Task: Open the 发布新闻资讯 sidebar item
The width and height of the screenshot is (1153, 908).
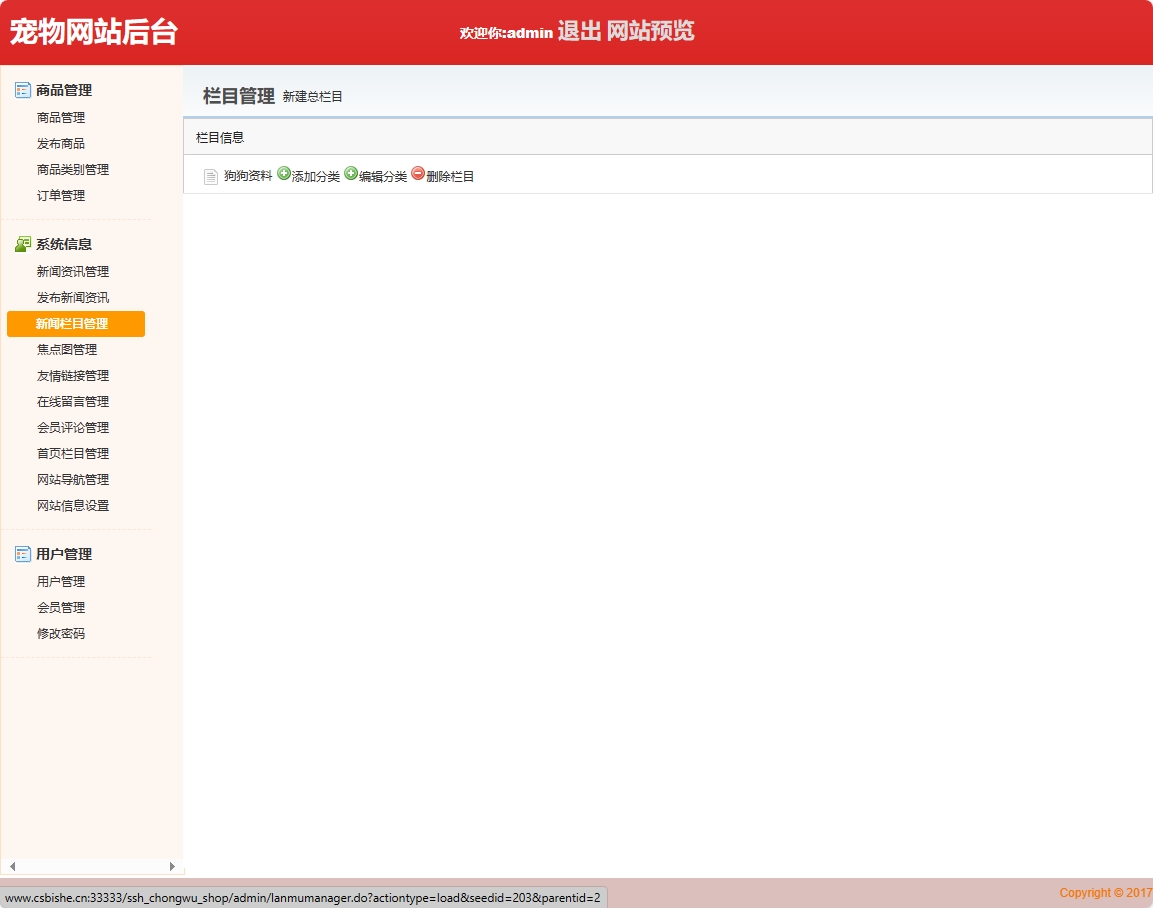Action: (73, 298)
